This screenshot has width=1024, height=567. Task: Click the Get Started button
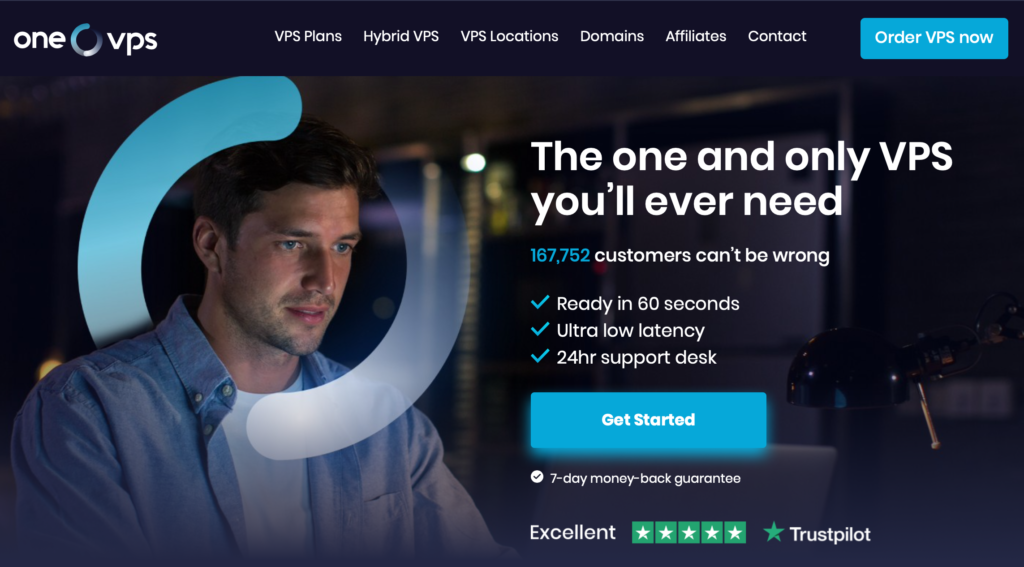pos(648,420)
